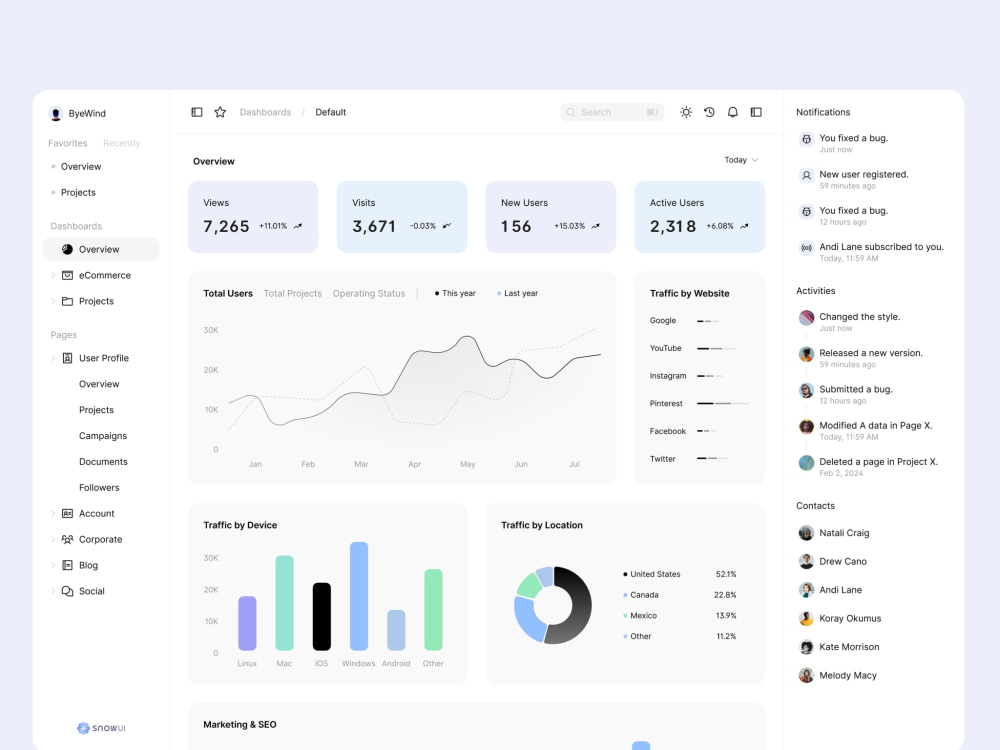Click the Corporate people icon
This screenshot has height=750, width=1000.
pyautogui.click(x=67, y=540)
